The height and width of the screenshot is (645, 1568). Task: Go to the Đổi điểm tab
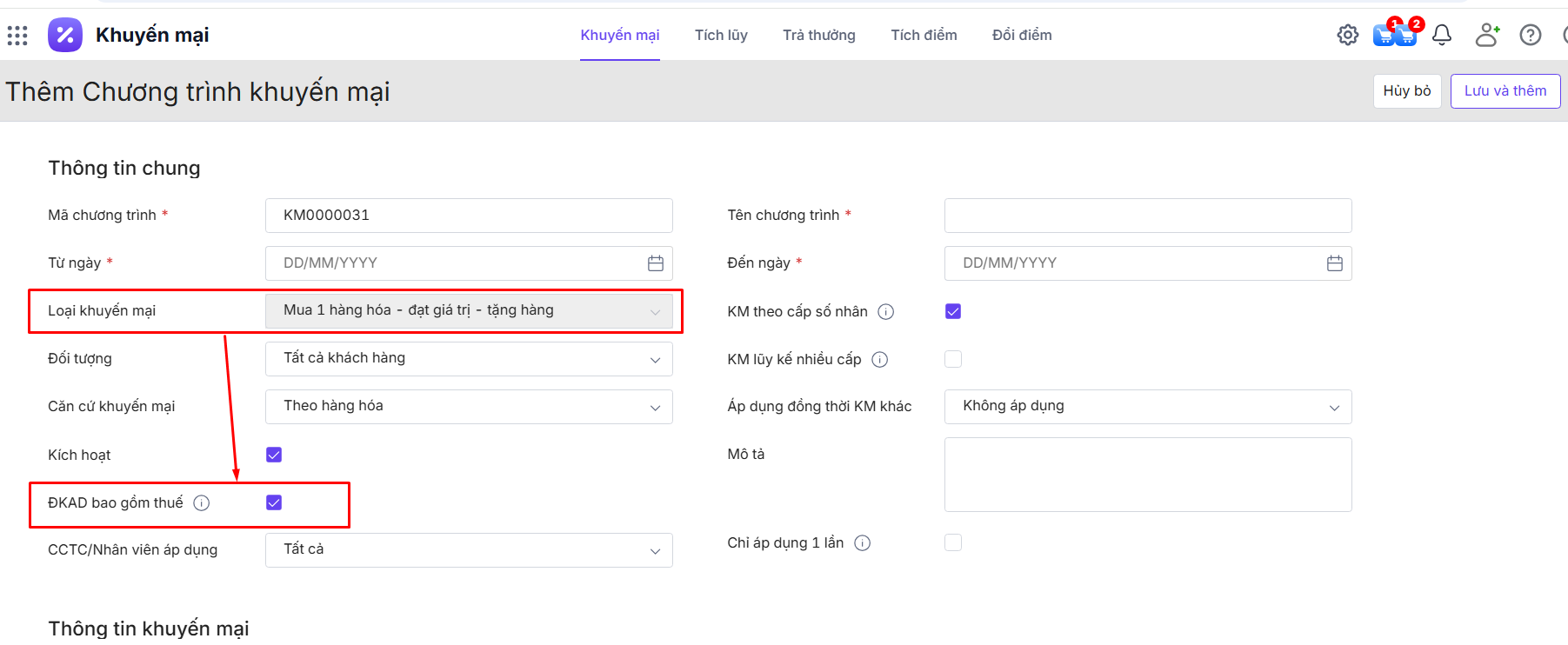click(x=1022, y=35)
